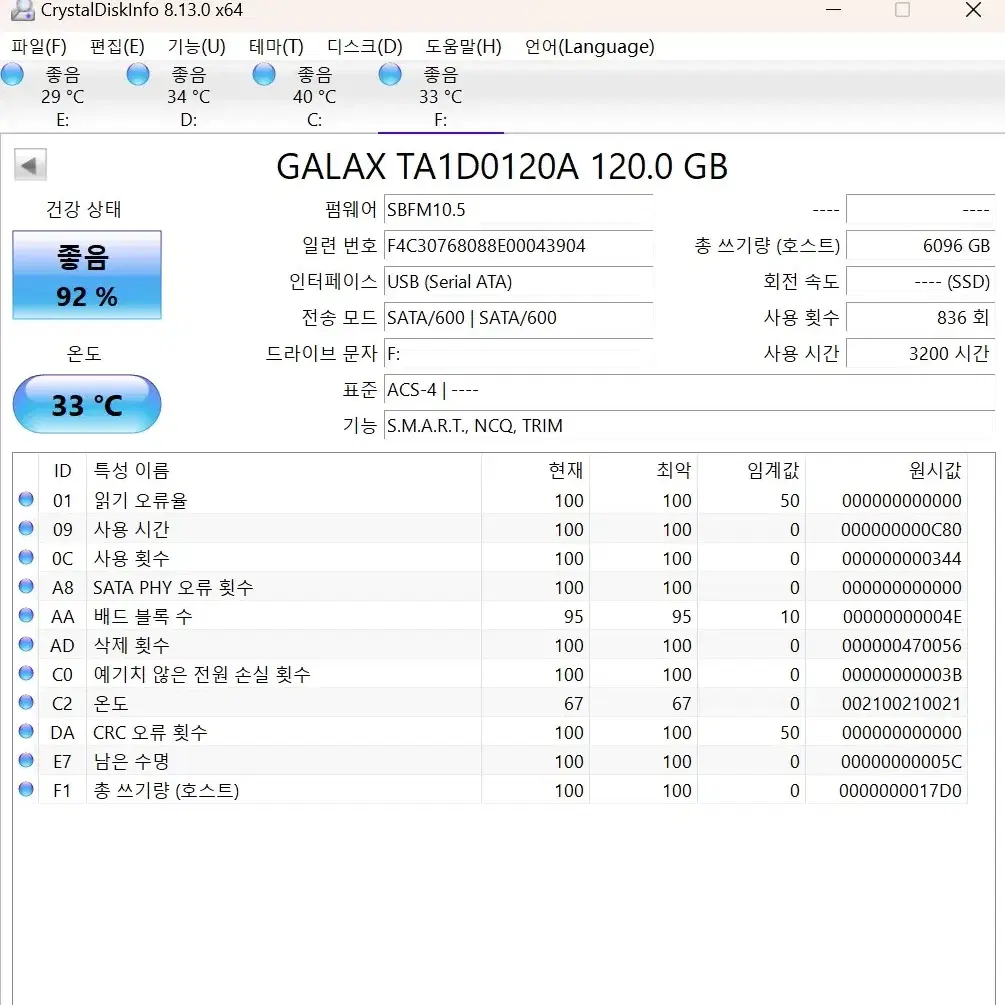The width and height of the screenshot is (1005, 1005).
Task: Click raw value 000000000C80
Action: pos(901,529)
